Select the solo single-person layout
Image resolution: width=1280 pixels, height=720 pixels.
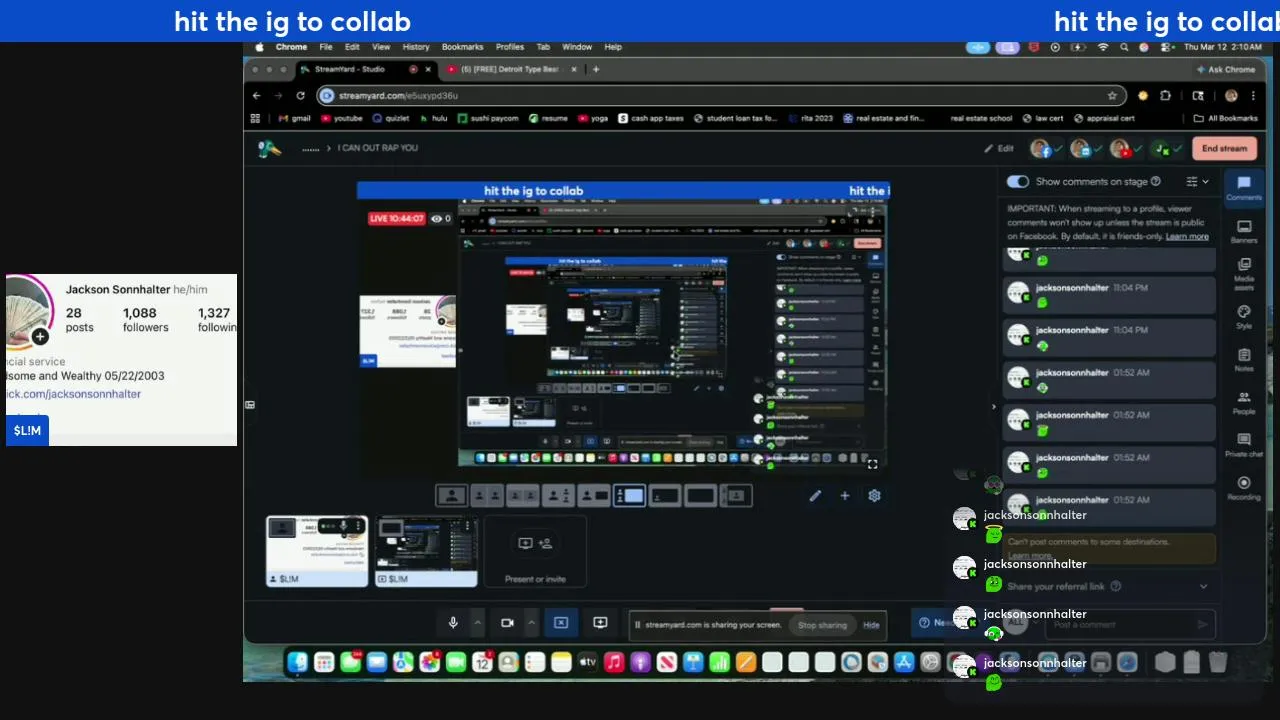pos(453,495)
